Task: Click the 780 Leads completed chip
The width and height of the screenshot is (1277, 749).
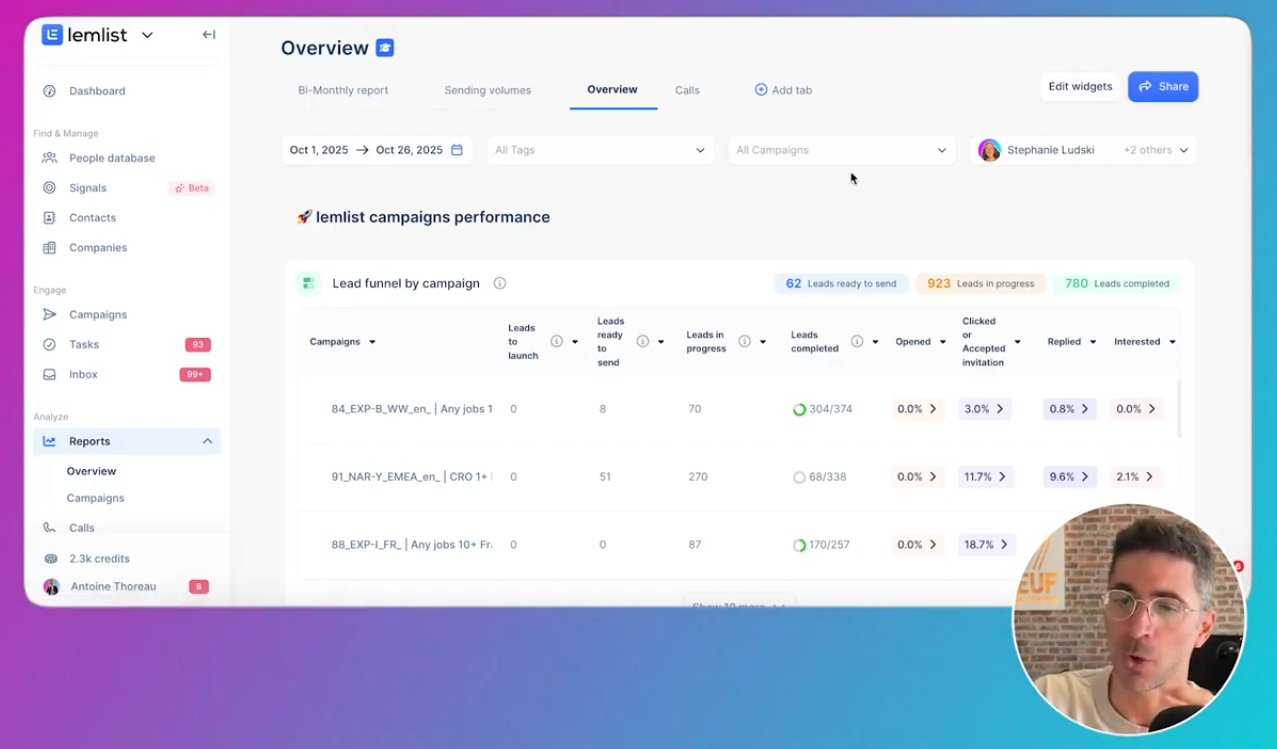Action: pos(1117,283)
